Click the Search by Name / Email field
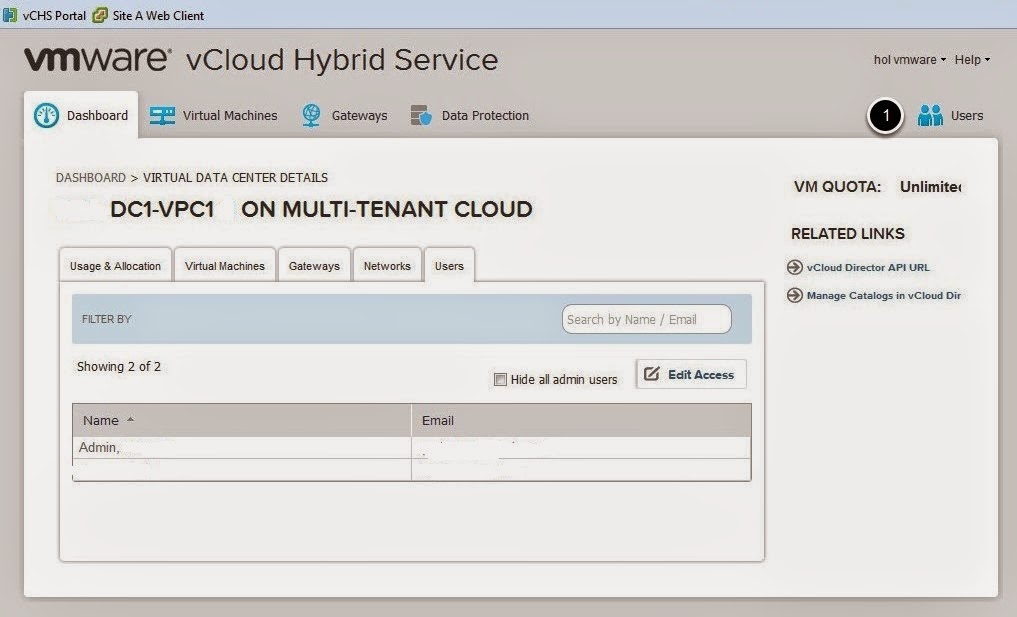The image size is (1017, 617). pyautogui.click(x=647, y=319)
